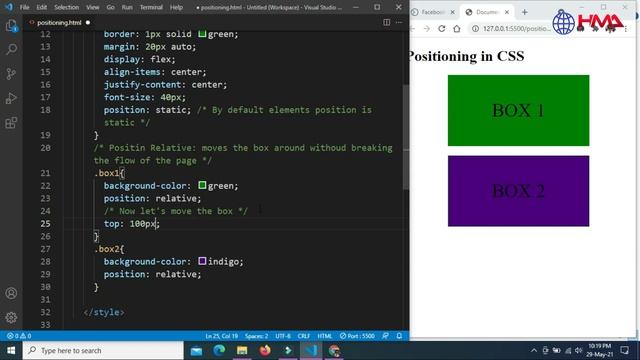This screenshot has height=360, width=640.
Task: Click the browser address bar URL
Action: coord(516,29)
